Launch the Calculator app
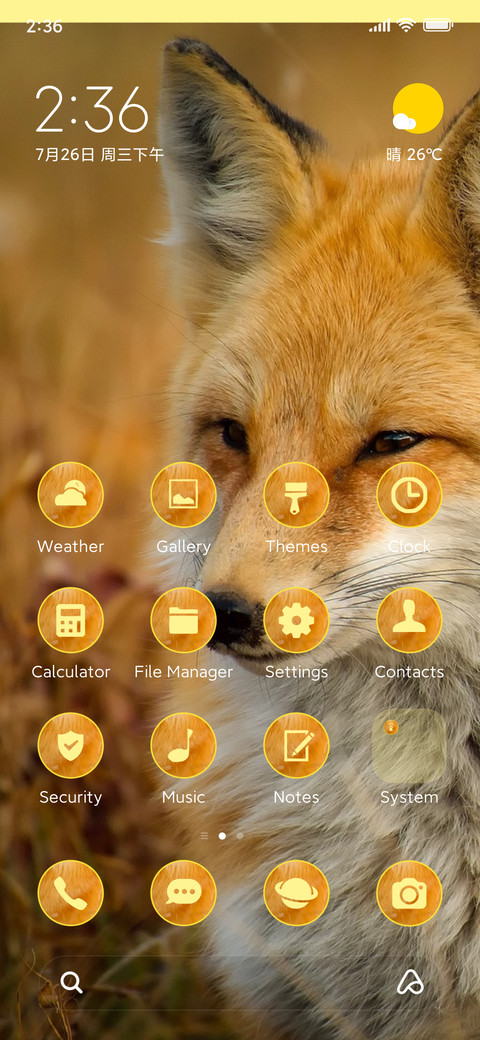 [70, 620]
